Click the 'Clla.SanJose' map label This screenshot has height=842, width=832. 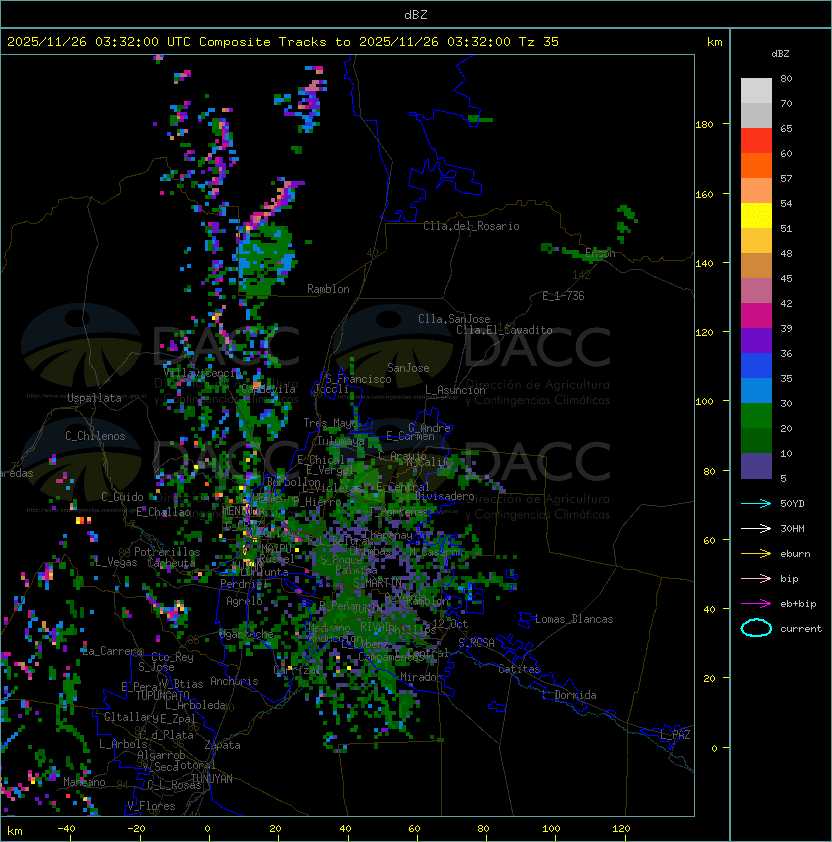[454, 319]
